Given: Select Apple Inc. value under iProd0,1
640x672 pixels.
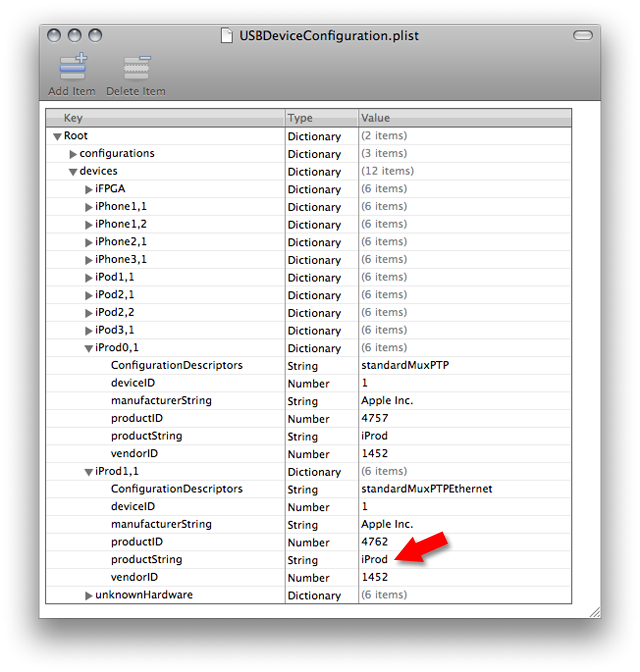Looking at the screenshot, I should (387, 401).
